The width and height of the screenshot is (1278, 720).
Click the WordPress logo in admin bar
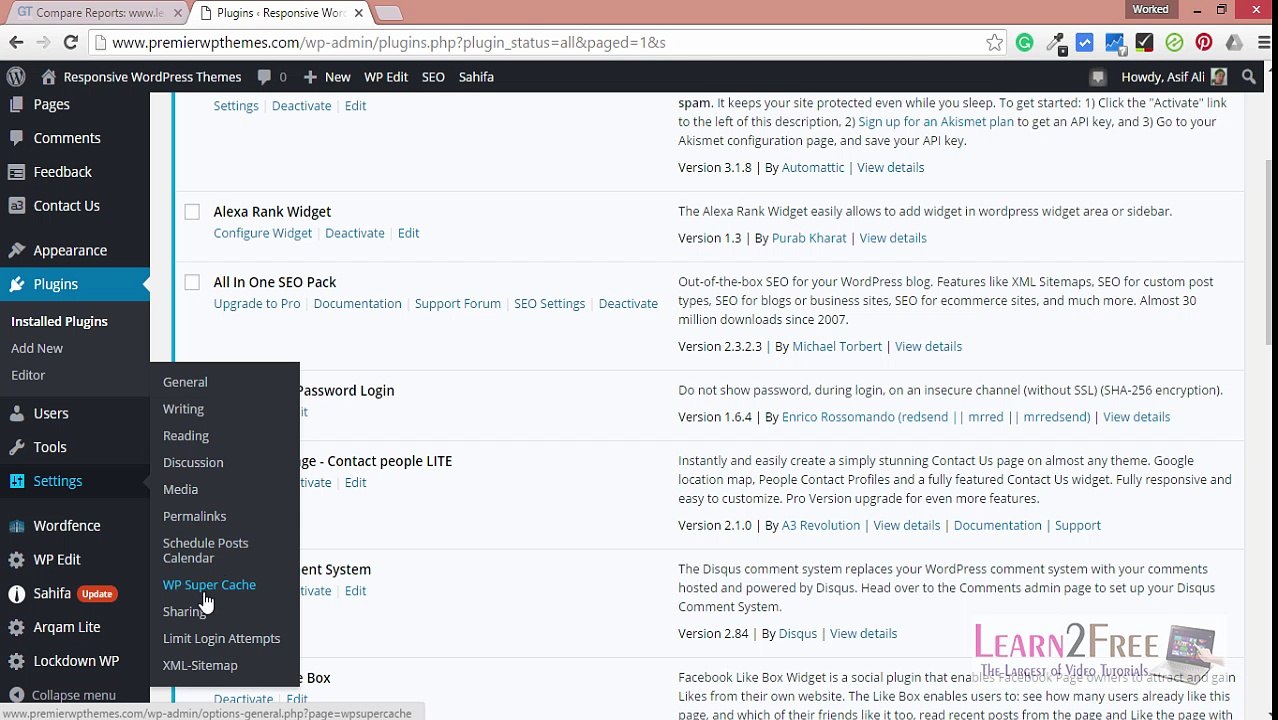coord(16,76)
